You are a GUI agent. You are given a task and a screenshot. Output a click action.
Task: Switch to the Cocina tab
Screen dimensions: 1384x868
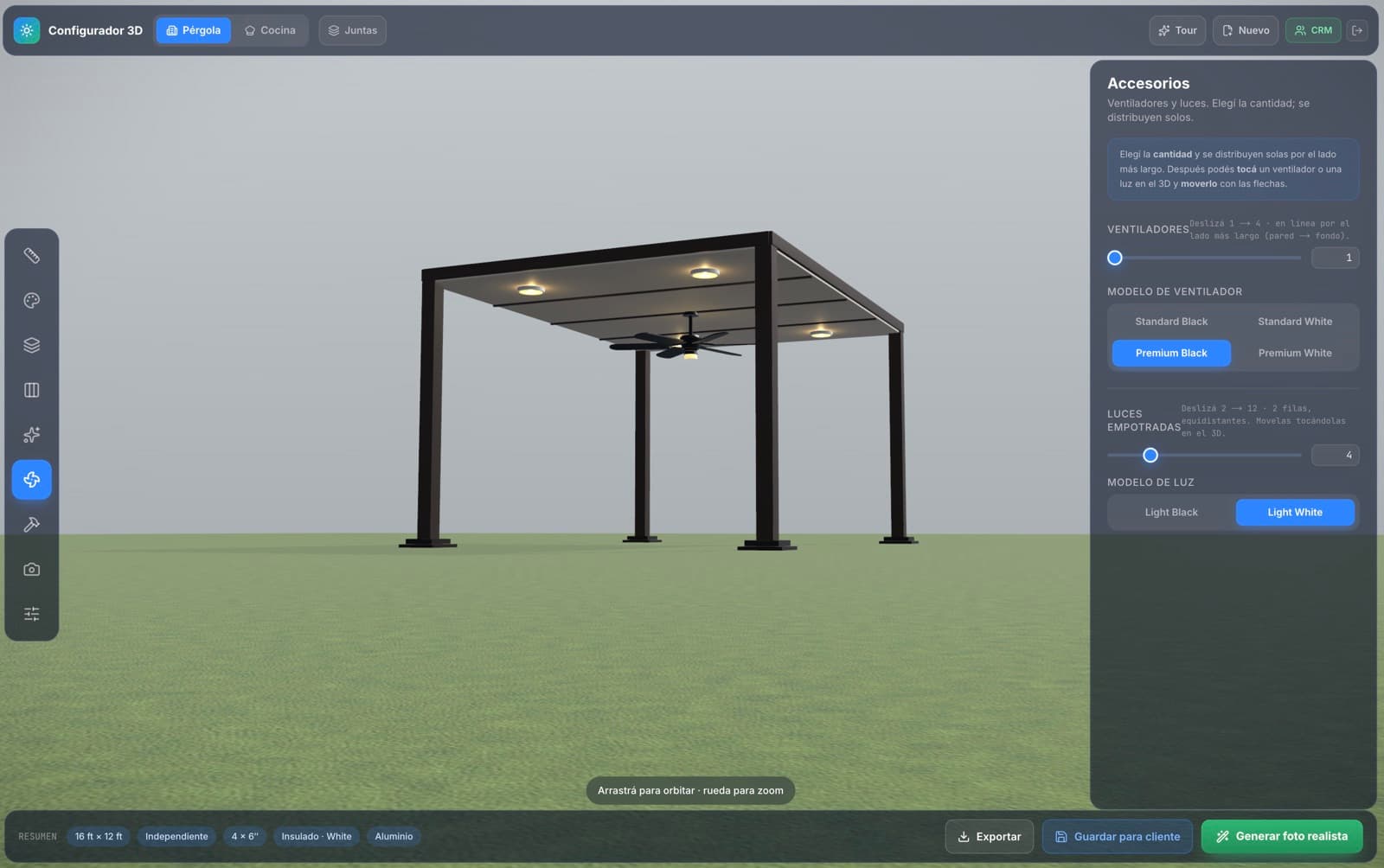coord(270,30)
